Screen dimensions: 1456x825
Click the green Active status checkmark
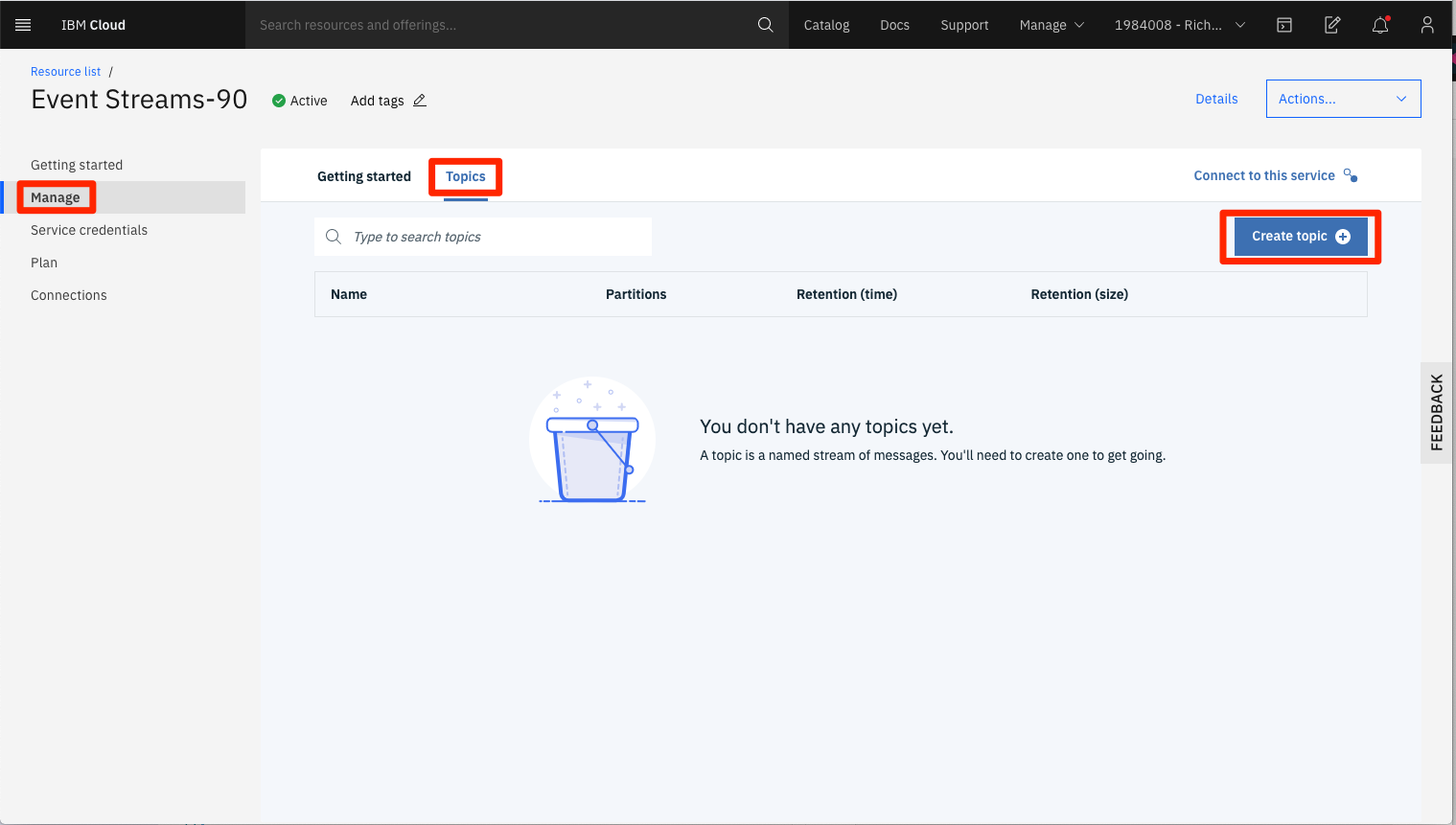pyautogui.click(x=279, y=101)
